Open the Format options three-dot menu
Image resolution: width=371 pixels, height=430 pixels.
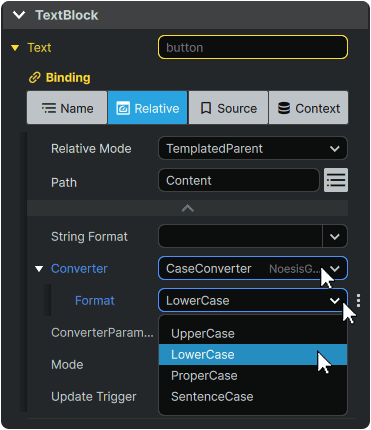[358, 300]
